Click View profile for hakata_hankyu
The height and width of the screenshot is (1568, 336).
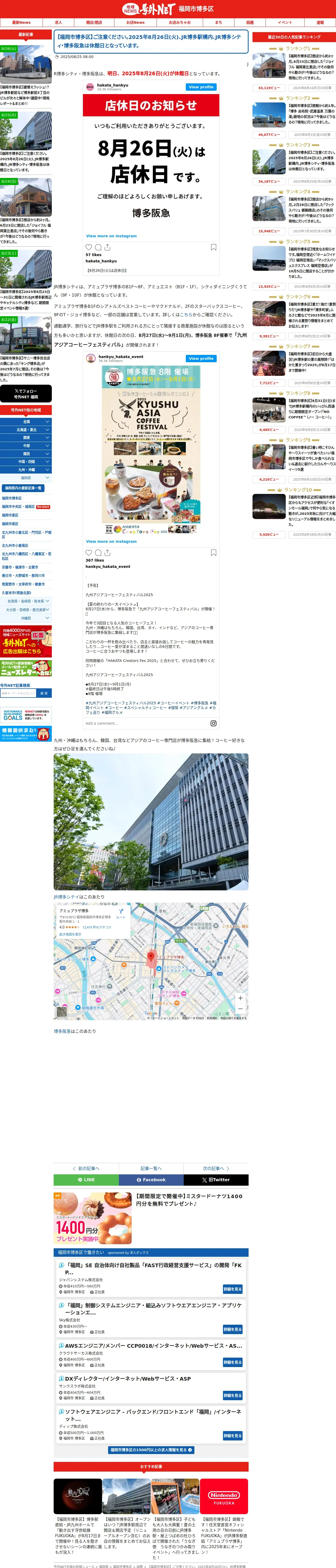coord(201,87)
